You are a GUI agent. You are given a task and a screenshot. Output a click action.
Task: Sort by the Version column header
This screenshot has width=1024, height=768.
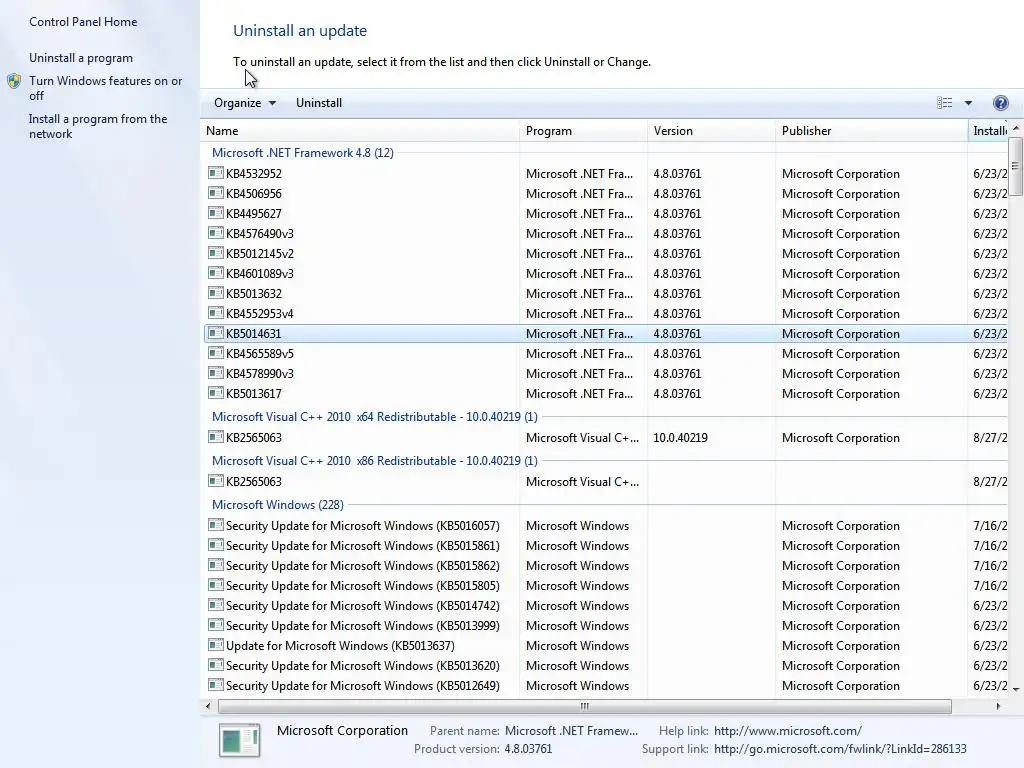[x=711, y=131]
